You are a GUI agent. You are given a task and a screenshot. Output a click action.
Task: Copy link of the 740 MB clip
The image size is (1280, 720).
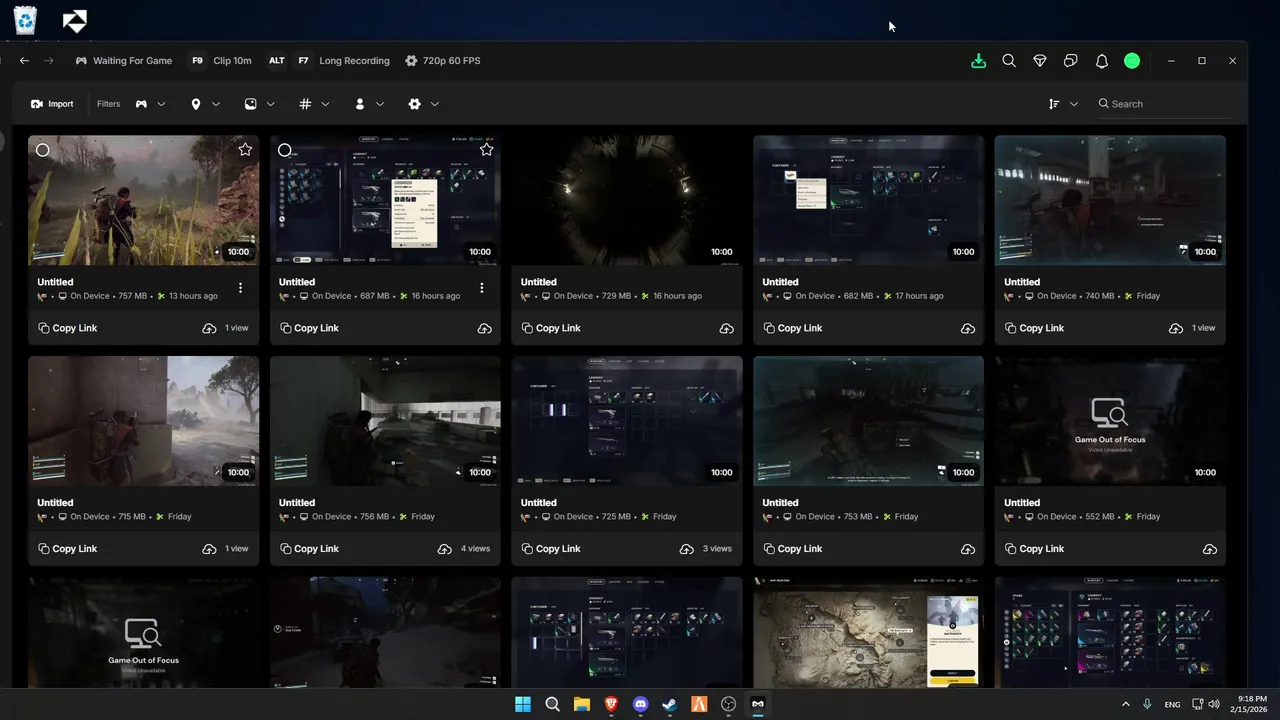[x=1035, y=328]
